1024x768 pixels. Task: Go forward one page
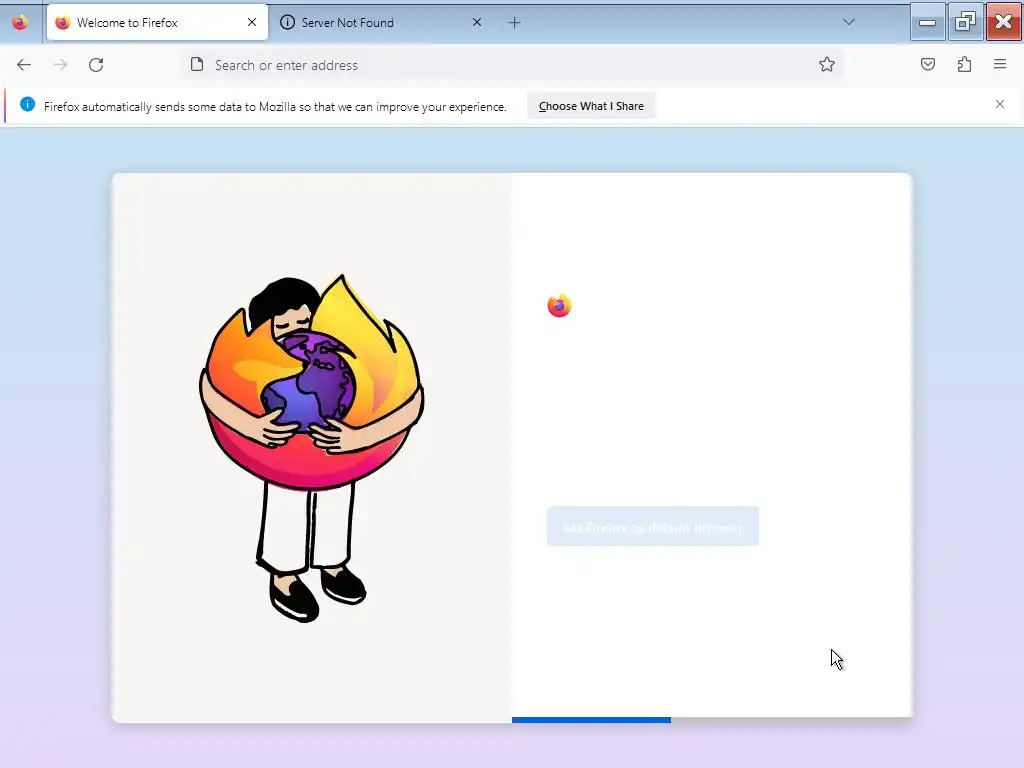[x=60, y=65]
